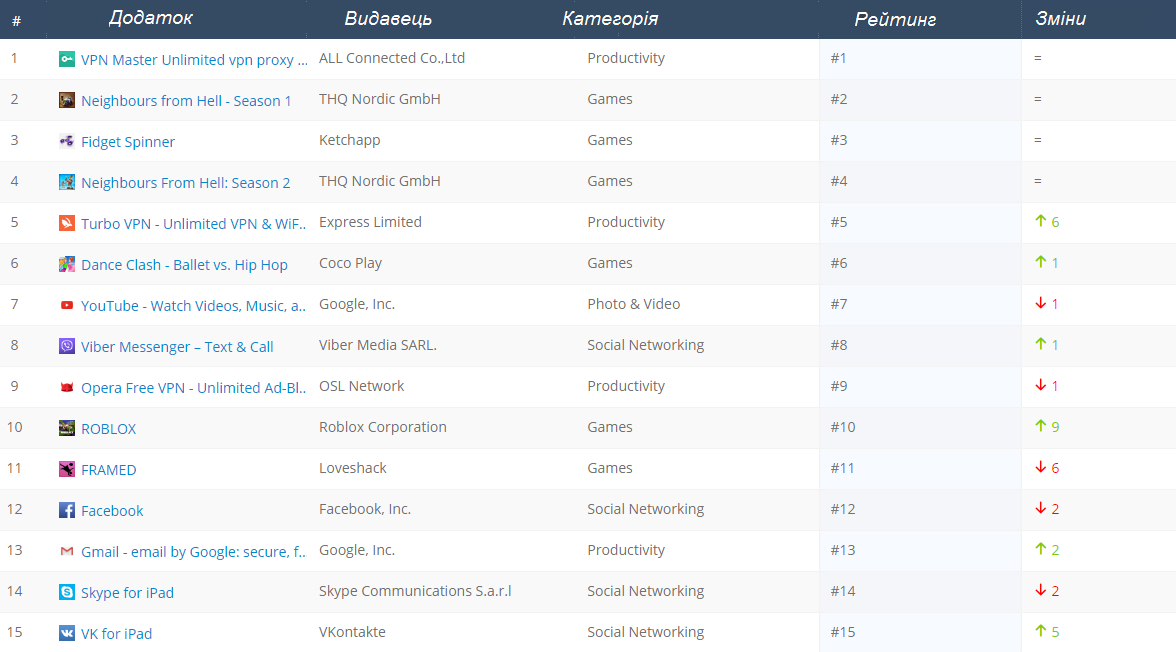
Task: Click publisher Loveshack
Action: [x=352, y=468]
